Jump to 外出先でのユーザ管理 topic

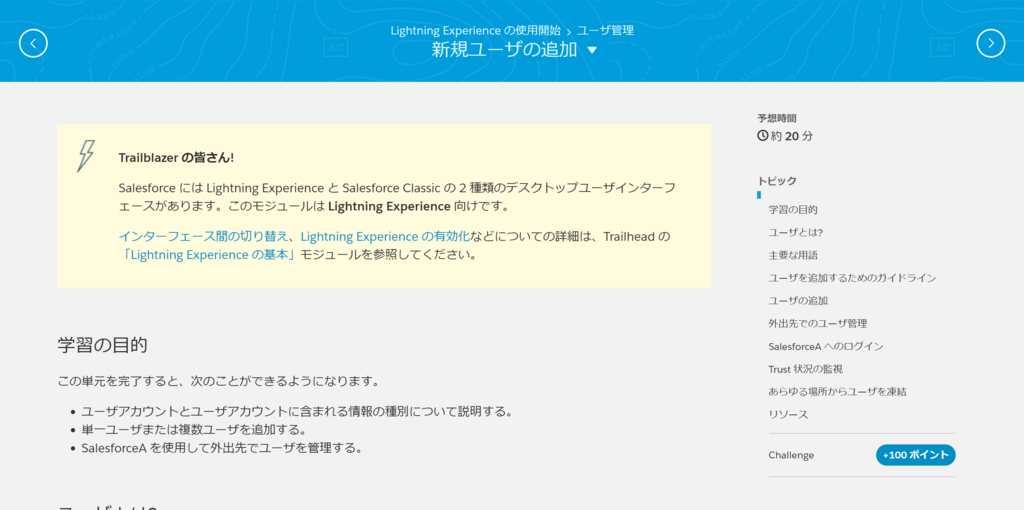pyautogui.click(x=818, y=324)
